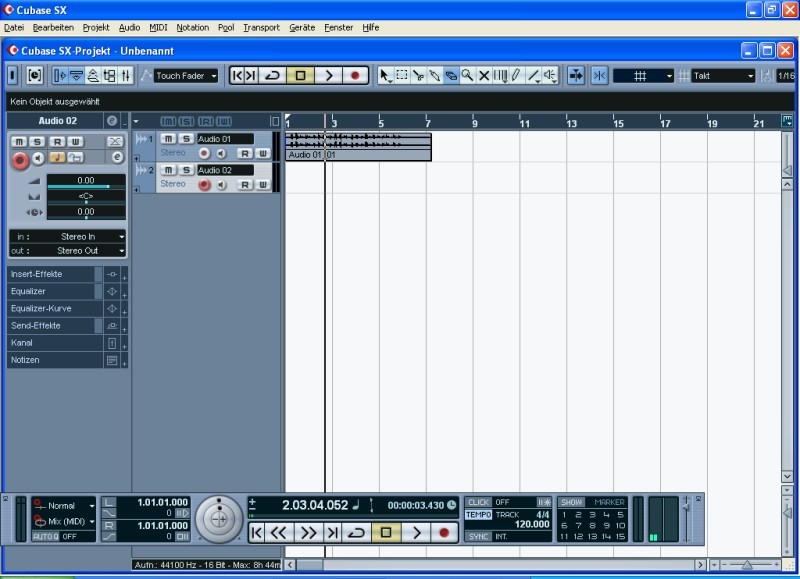Open the Geräte menu
The height and width of the screenshot is (579, 800).
302,28
